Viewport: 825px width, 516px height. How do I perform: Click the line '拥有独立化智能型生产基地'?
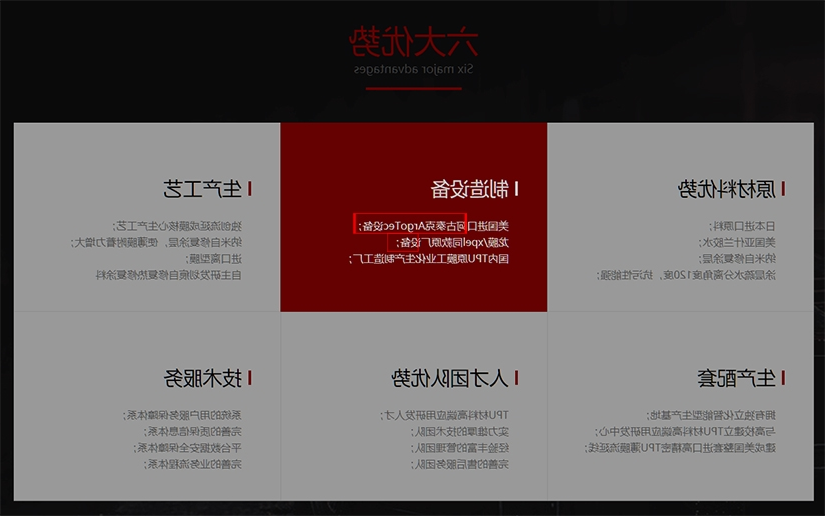tap(711, 416)
